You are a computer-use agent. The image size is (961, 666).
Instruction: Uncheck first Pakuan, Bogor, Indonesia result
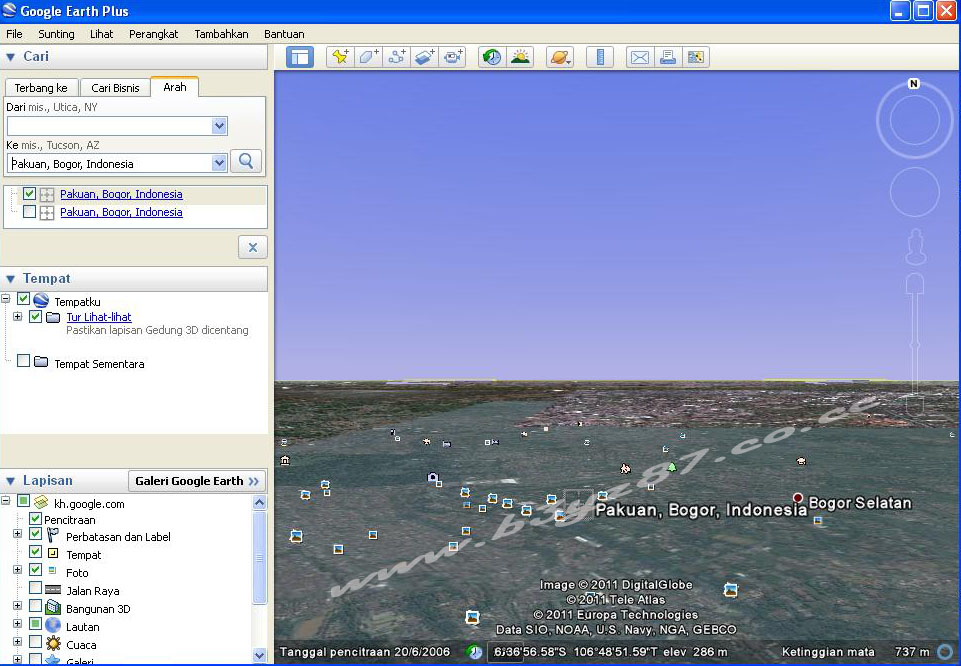tap(29, 194)
